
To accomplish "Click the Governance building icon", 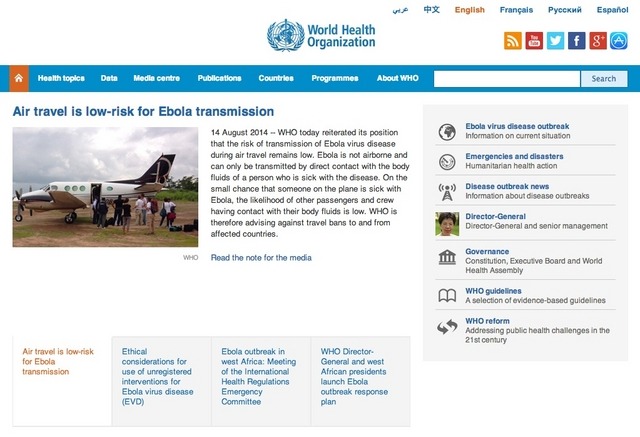I will point(447,258).
